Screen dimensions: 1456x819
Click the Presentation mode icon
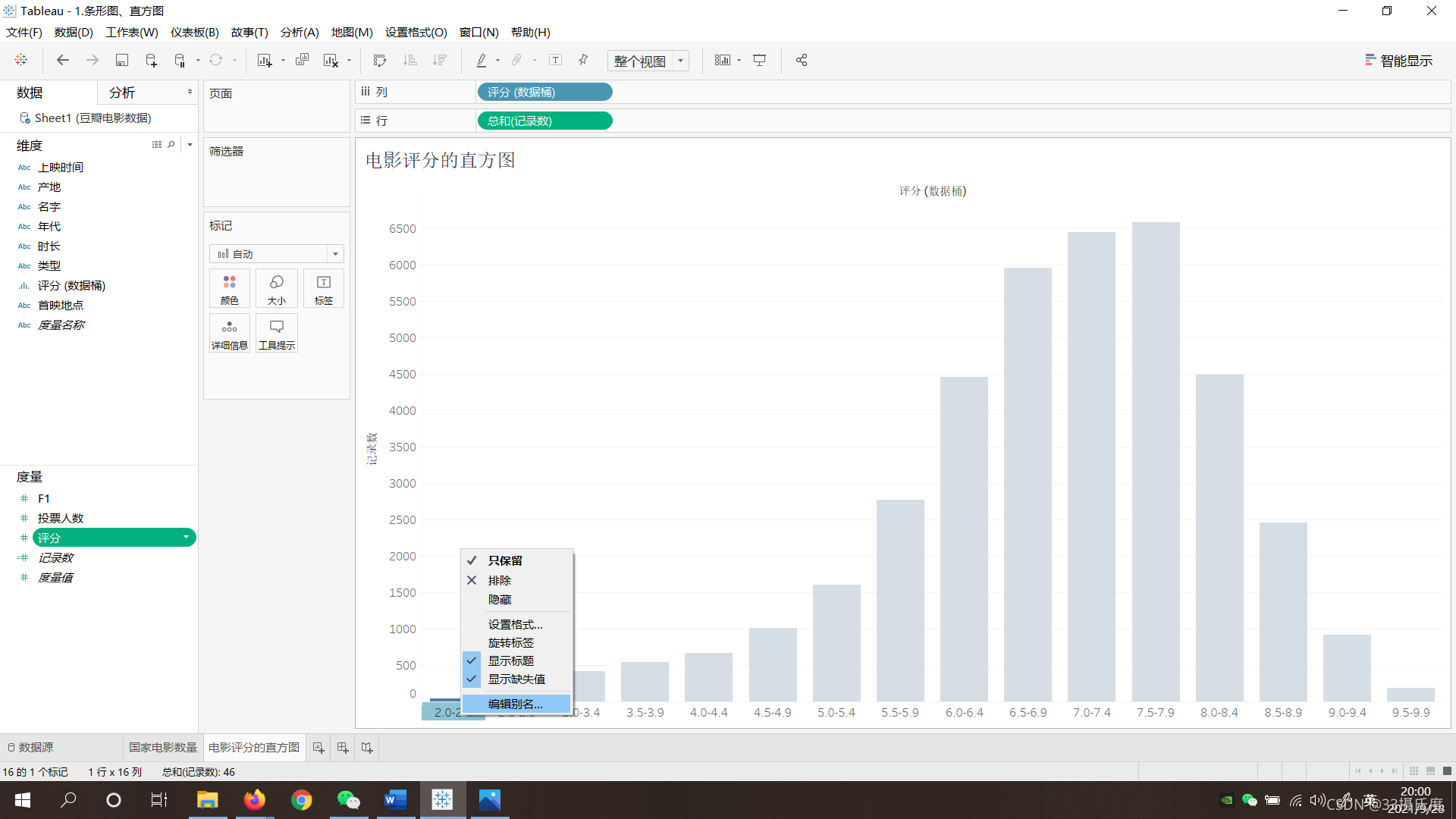pos(759,60)
